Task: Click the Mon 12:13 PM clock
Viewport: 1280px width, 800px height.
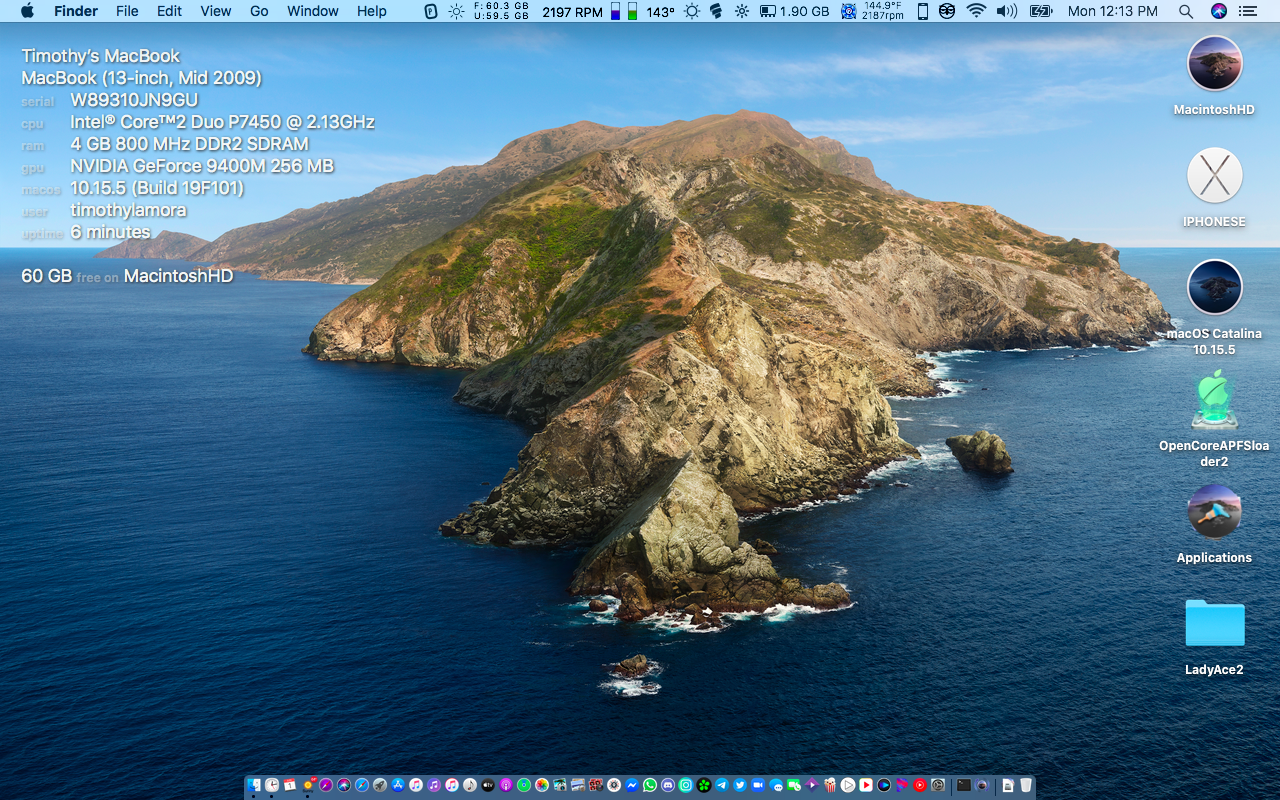Action: point(1113,11)
